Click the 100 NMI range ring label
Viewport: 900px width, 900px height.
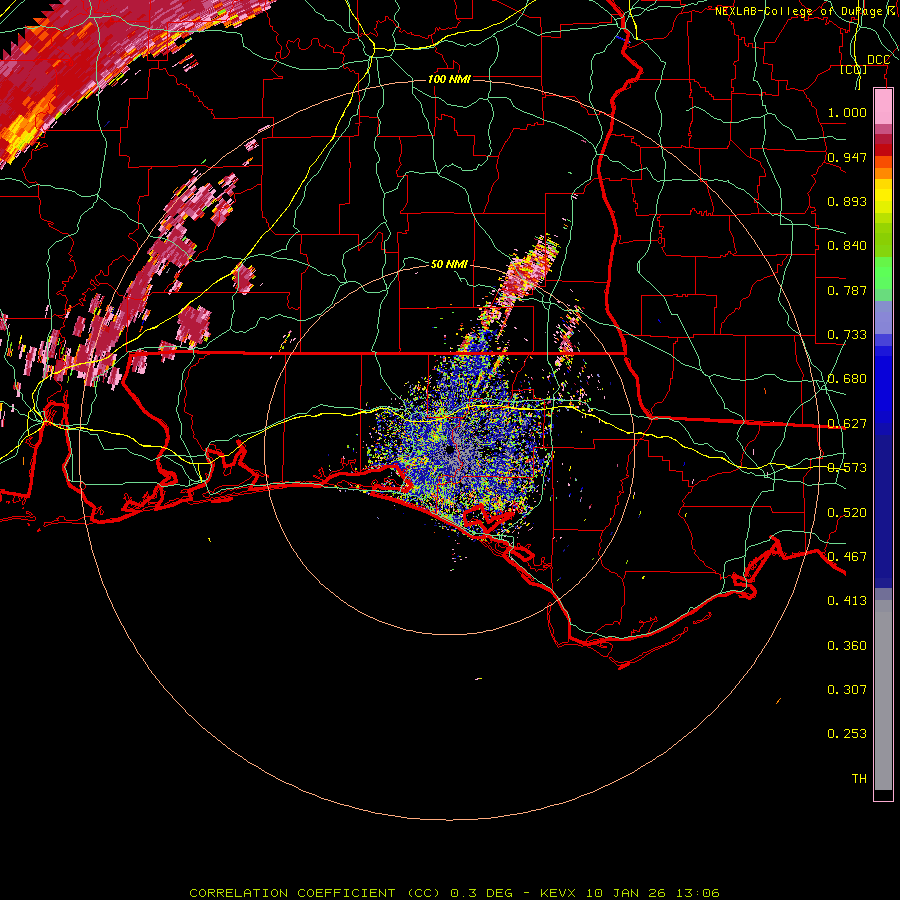coord(449,79)
